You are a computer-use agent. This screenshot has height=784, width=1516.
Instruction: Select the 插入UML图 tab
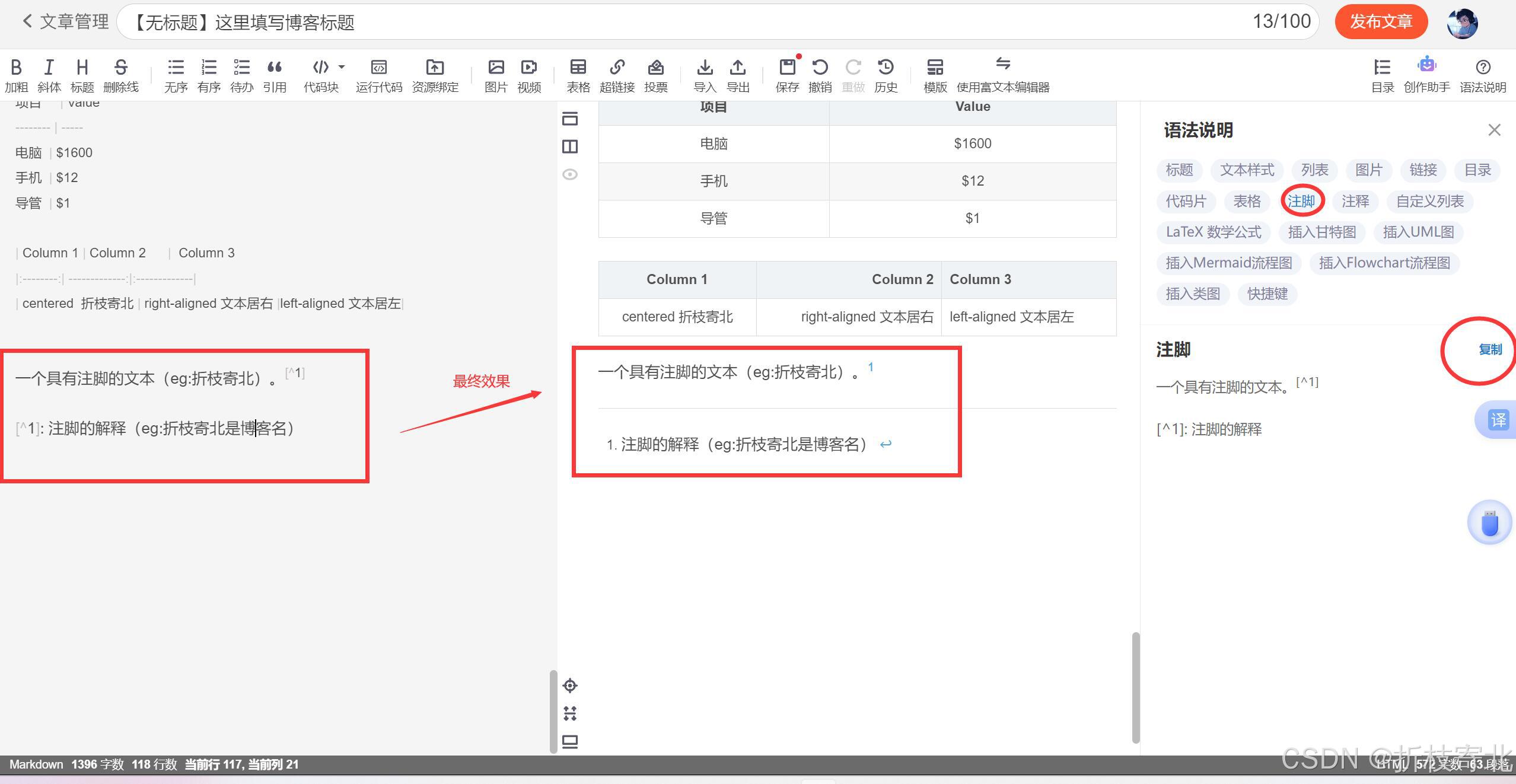tap(1419, 232)
